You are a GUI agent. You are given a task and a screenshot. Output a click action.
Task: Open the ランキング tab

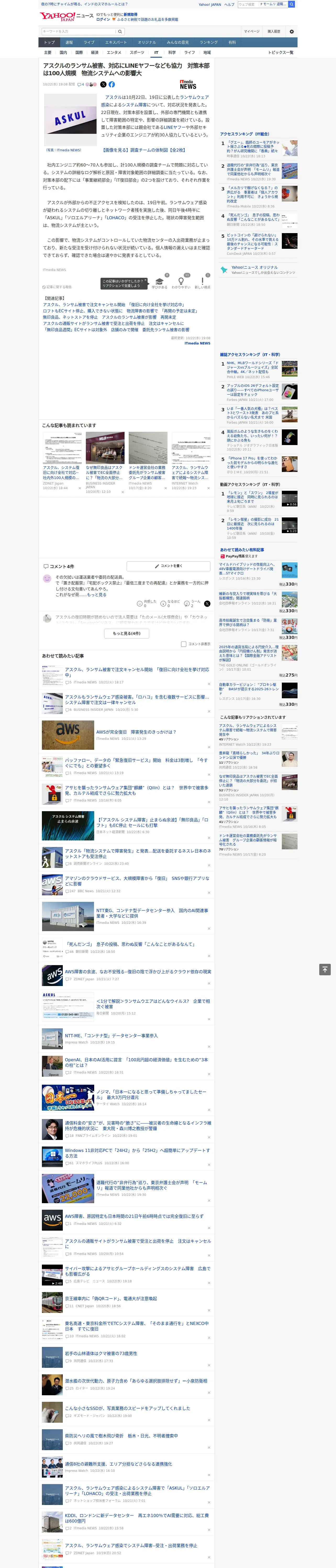(x=209, y=43)
